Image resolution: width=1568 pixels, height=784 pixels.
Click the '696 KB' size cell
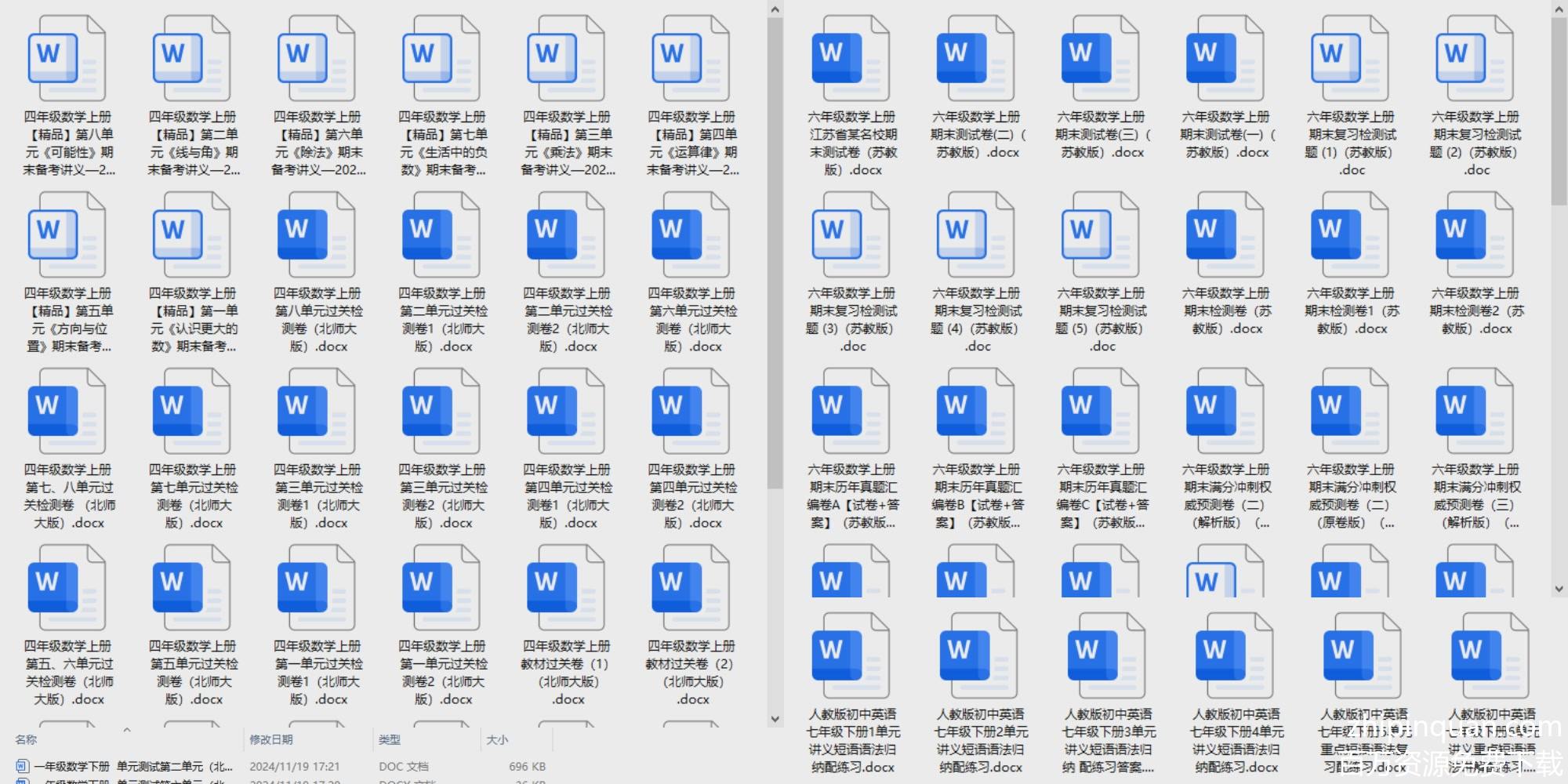click(x=528, y=766)
